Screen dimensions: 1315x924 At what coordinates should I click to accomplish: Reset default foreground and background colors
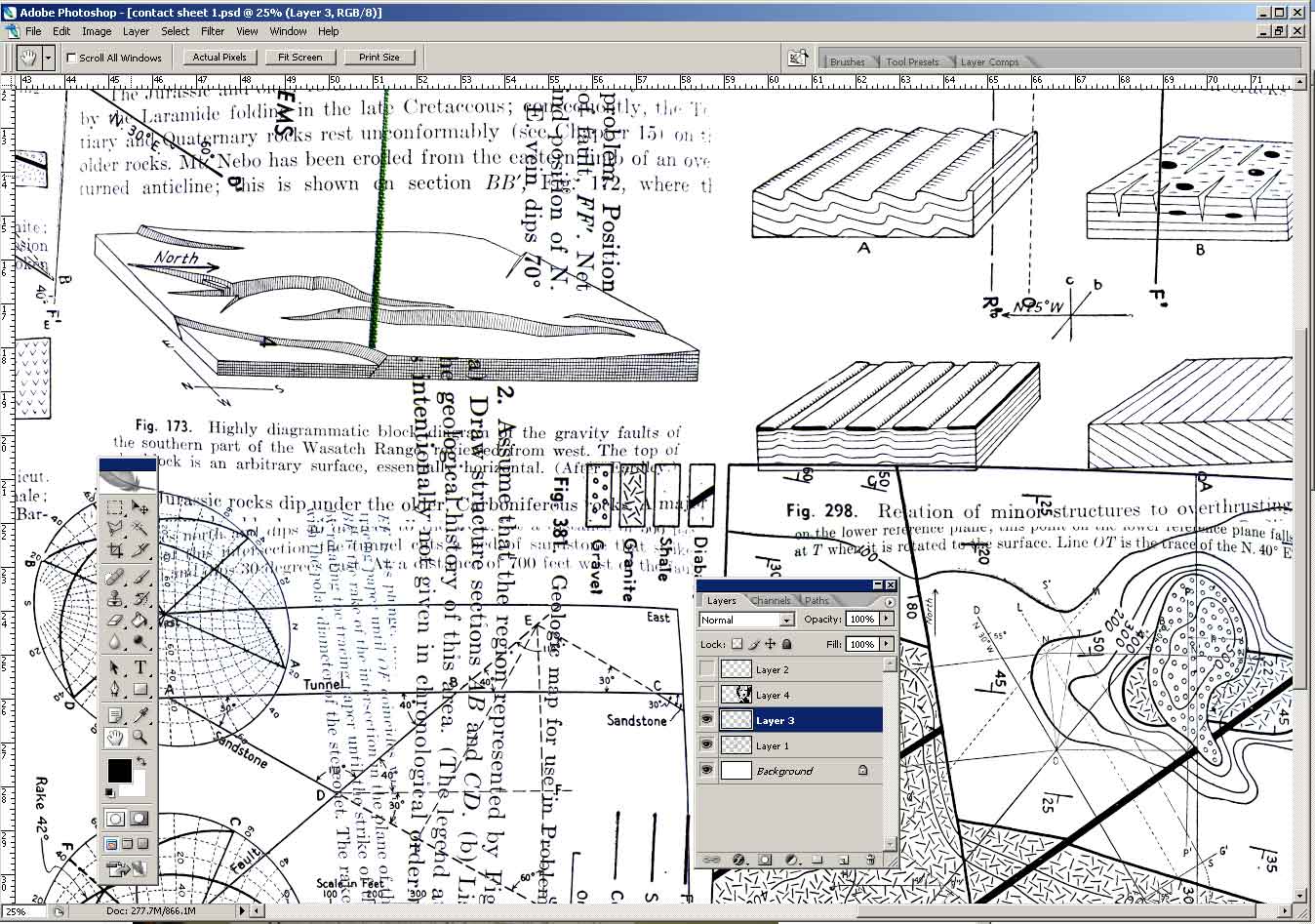110,792
